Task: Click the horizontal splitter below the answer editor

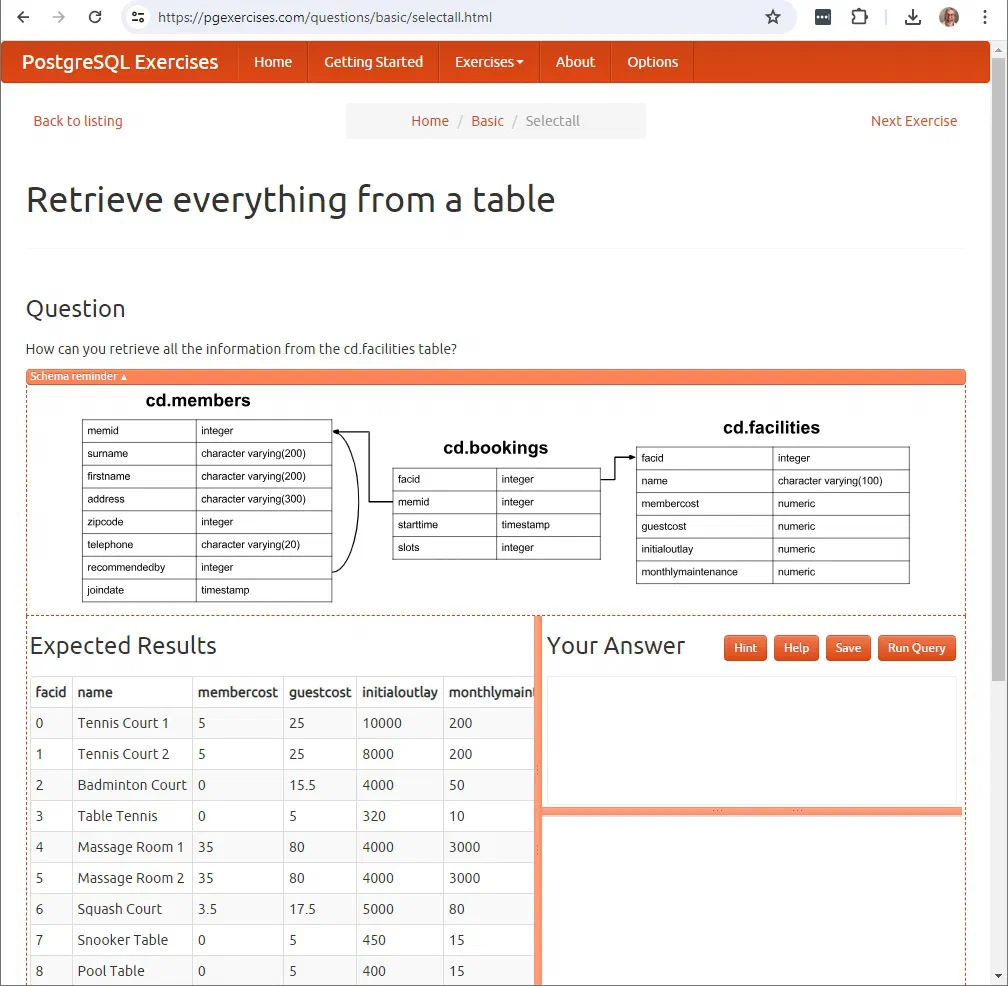Action: tap(752, 811)
